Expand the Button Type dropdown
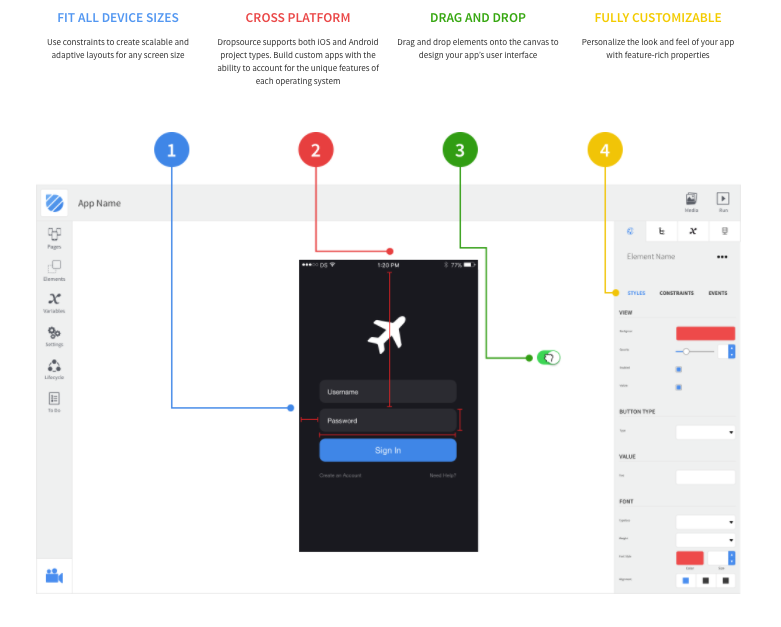The width and height of the screenshot is (781, 627). pyautogui.click(x=705, y=432)
